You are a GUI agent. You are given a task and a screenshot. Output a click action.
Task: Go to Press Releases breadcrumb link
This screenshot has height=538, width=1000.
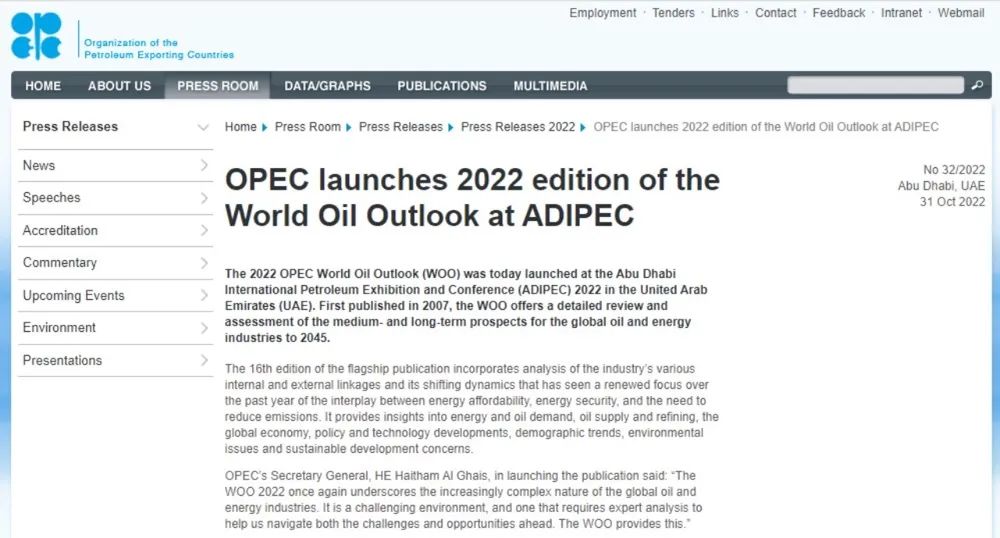pyautogui.click(x=401, y=127)
